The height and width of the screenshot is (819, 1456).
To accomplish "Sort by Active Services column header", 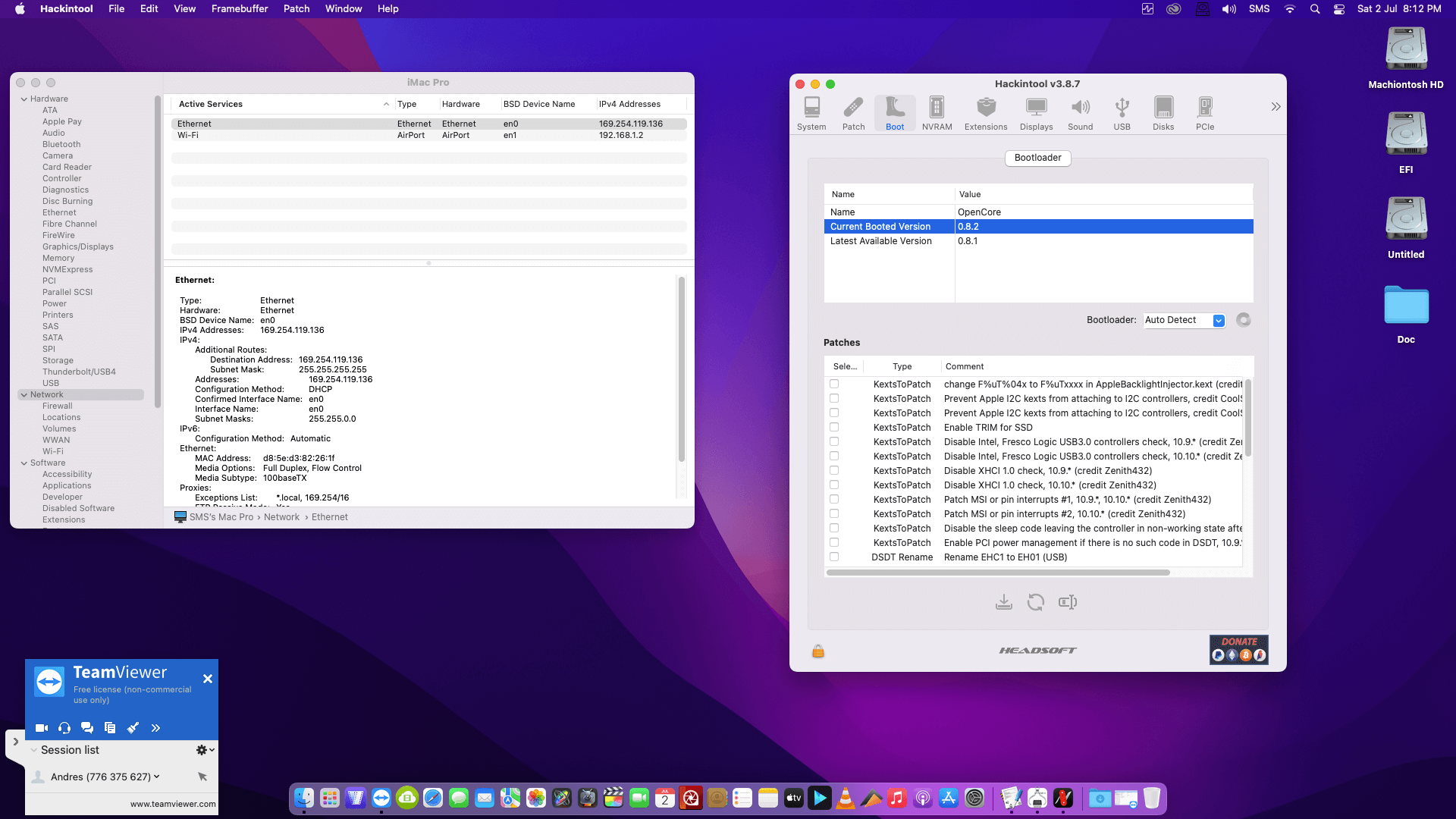I will [279, 104].
